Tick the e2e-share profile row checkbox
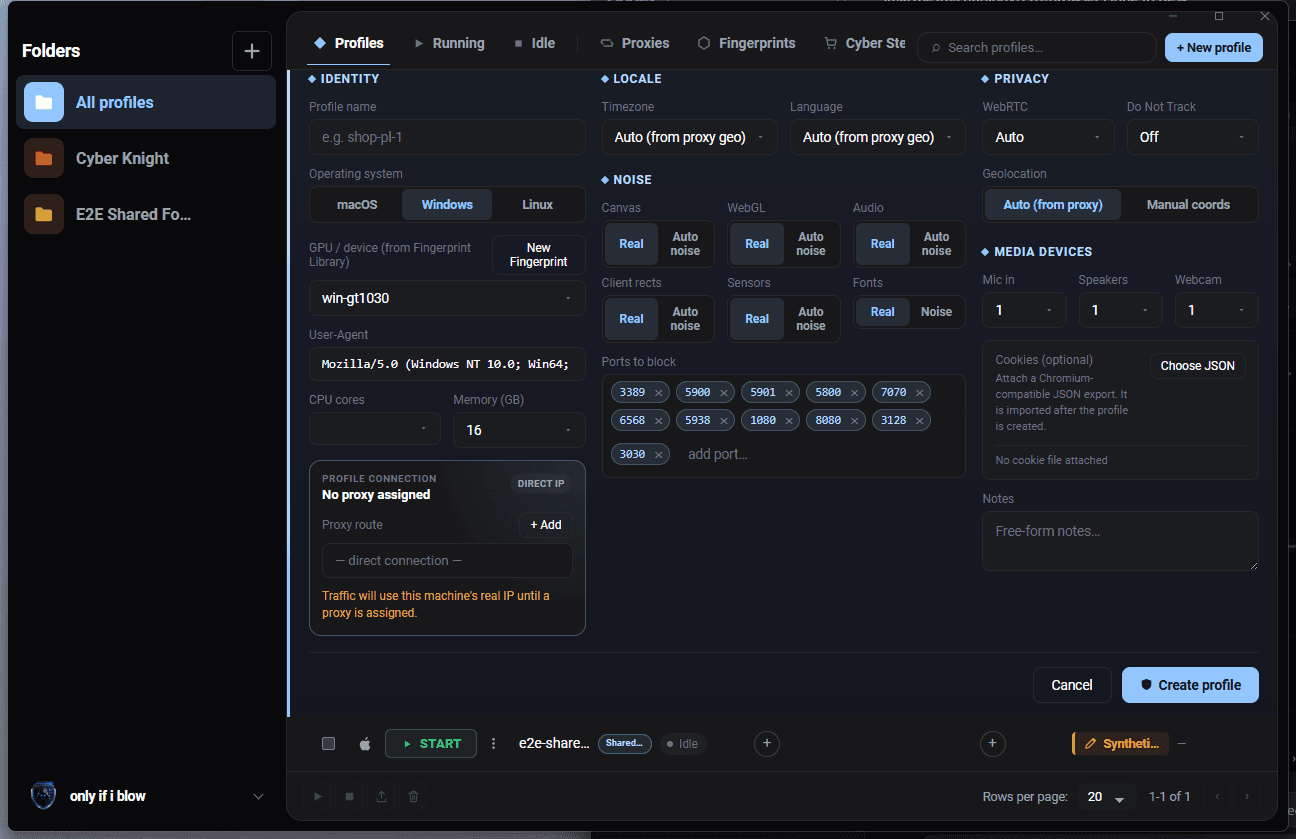The image size is (1296, 839). click(x=328, y=743)
